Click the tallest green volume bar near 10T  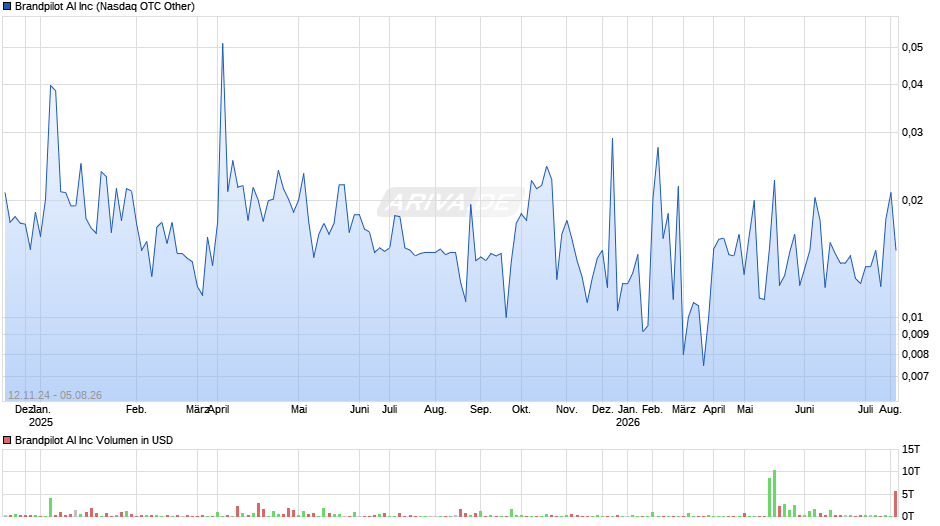point(775,493)
